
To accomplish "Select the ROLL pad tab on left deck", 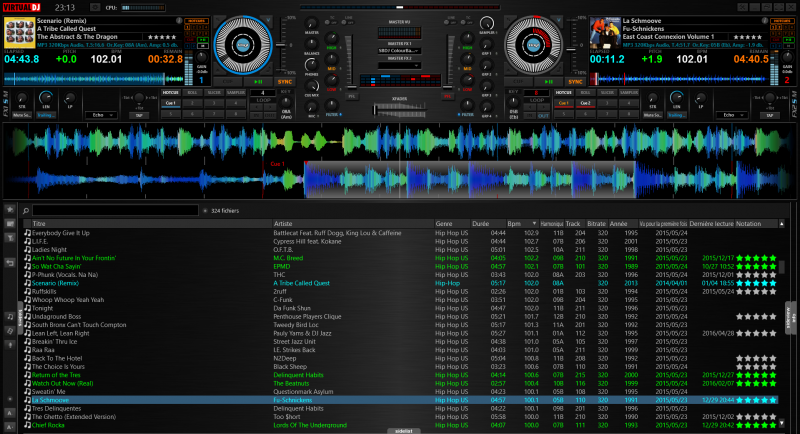I will click(x=192, y=93).
